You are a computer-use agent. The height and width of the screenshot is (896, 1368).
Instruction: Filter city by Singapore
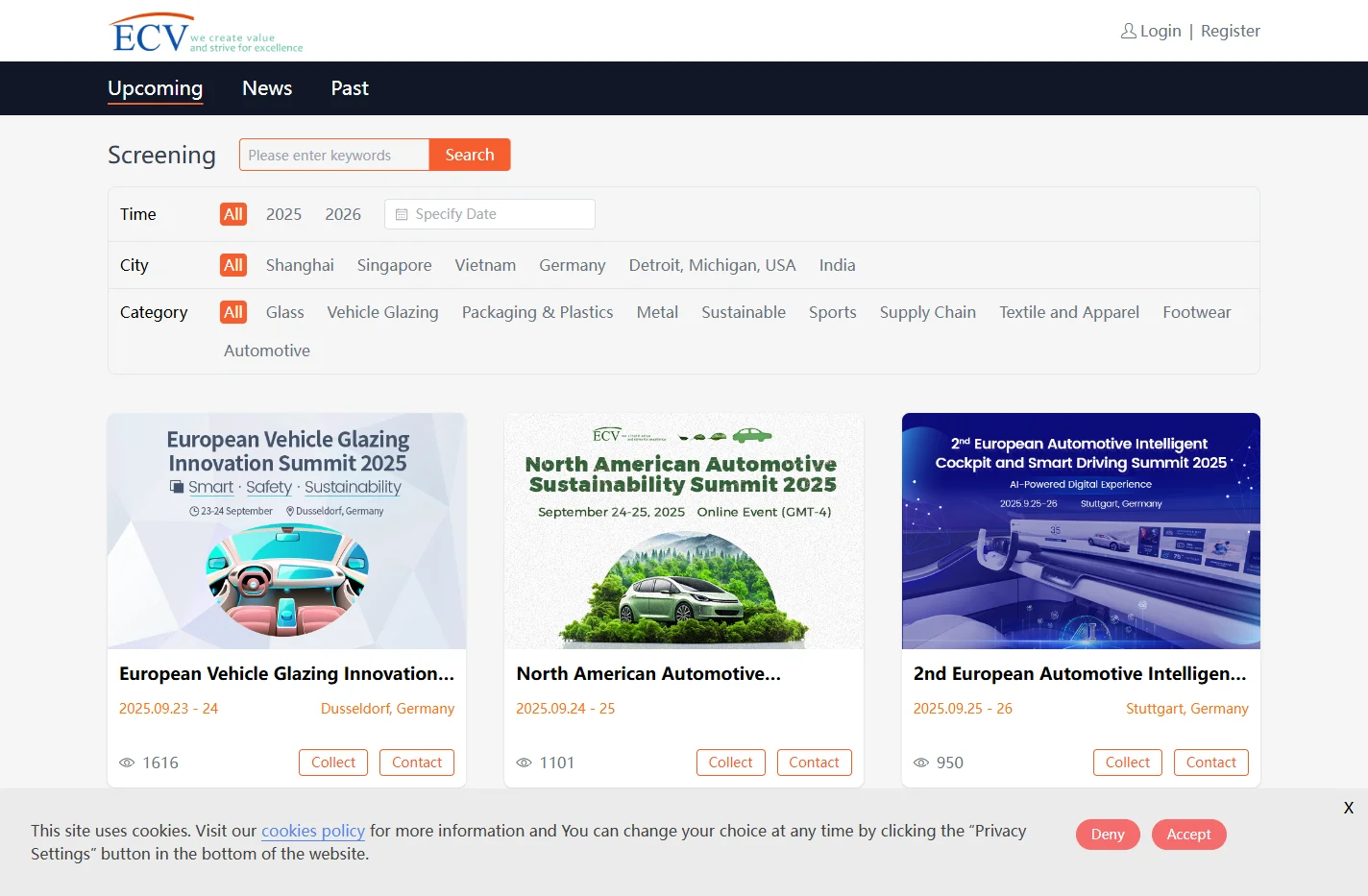click(x=395, y=265)
